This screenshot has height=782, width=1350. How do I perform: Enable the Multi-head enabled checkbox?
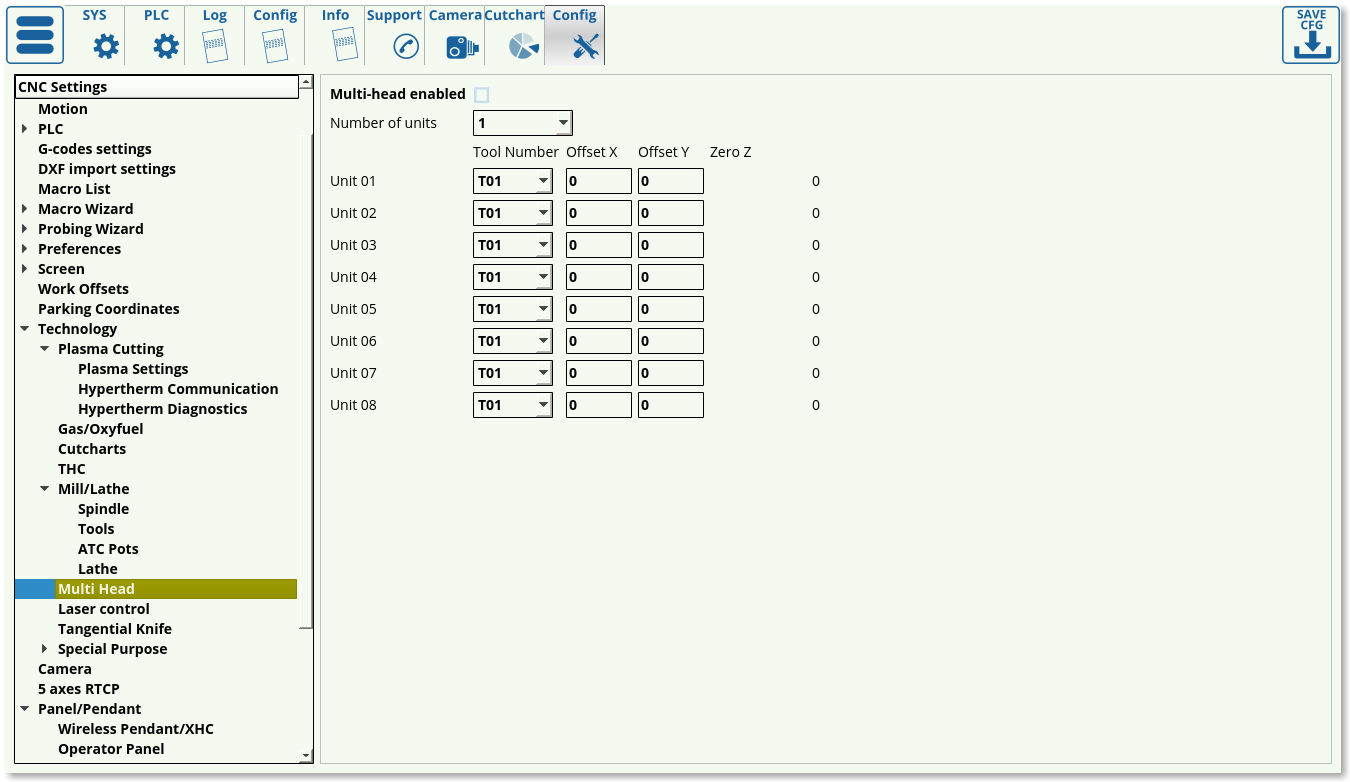coord(482,95)
